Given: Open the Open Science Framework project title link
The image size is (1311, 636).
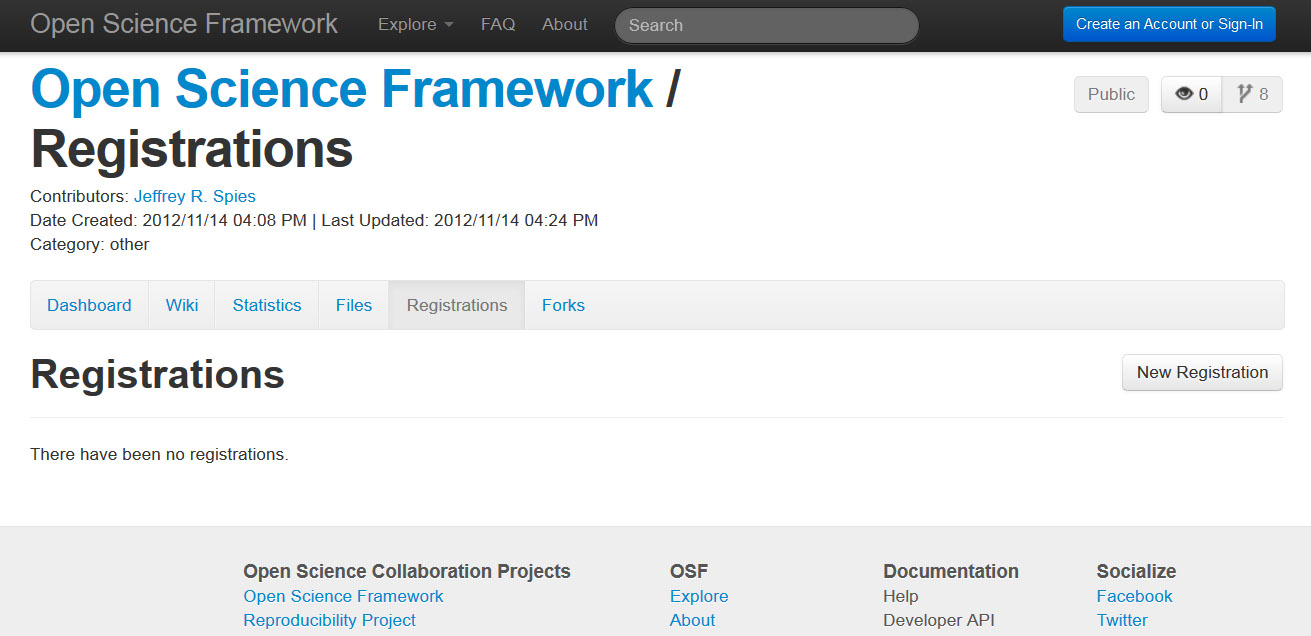Looking at the screenshot, I should [342, 88].
